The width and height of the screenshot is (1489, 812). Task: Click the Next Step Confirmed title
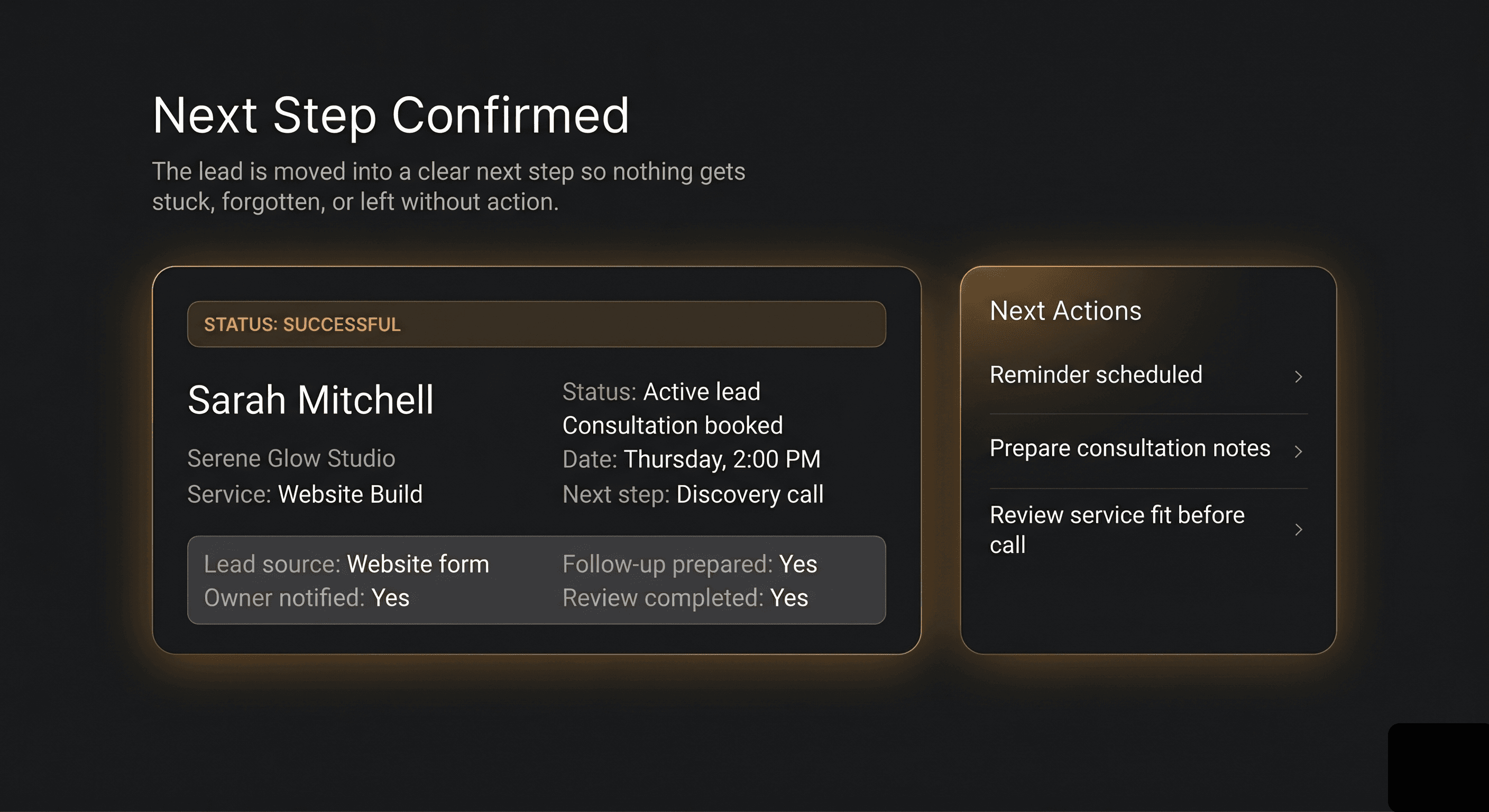(391, 115)
